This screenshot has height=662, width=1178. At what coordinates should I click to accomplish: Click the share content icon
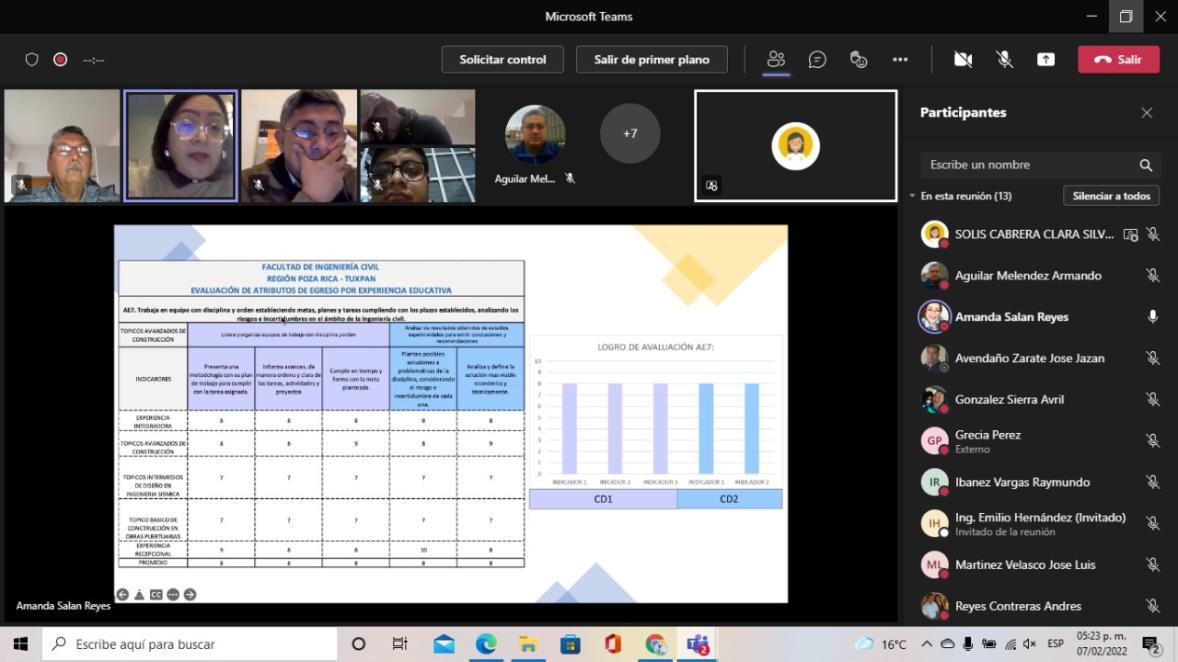coord(1045,60)
